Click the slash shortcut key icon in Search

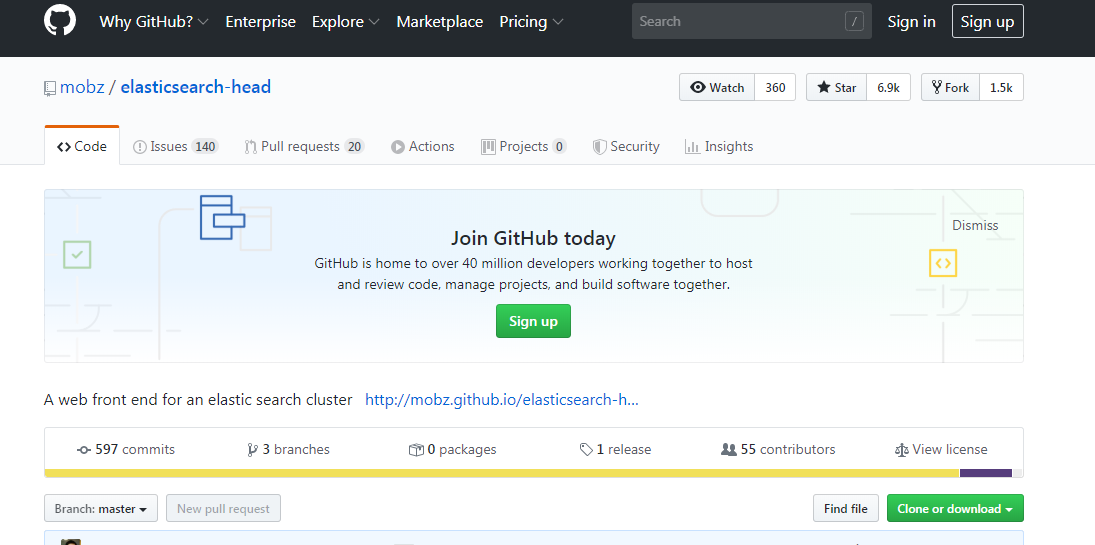click(854, 22)
